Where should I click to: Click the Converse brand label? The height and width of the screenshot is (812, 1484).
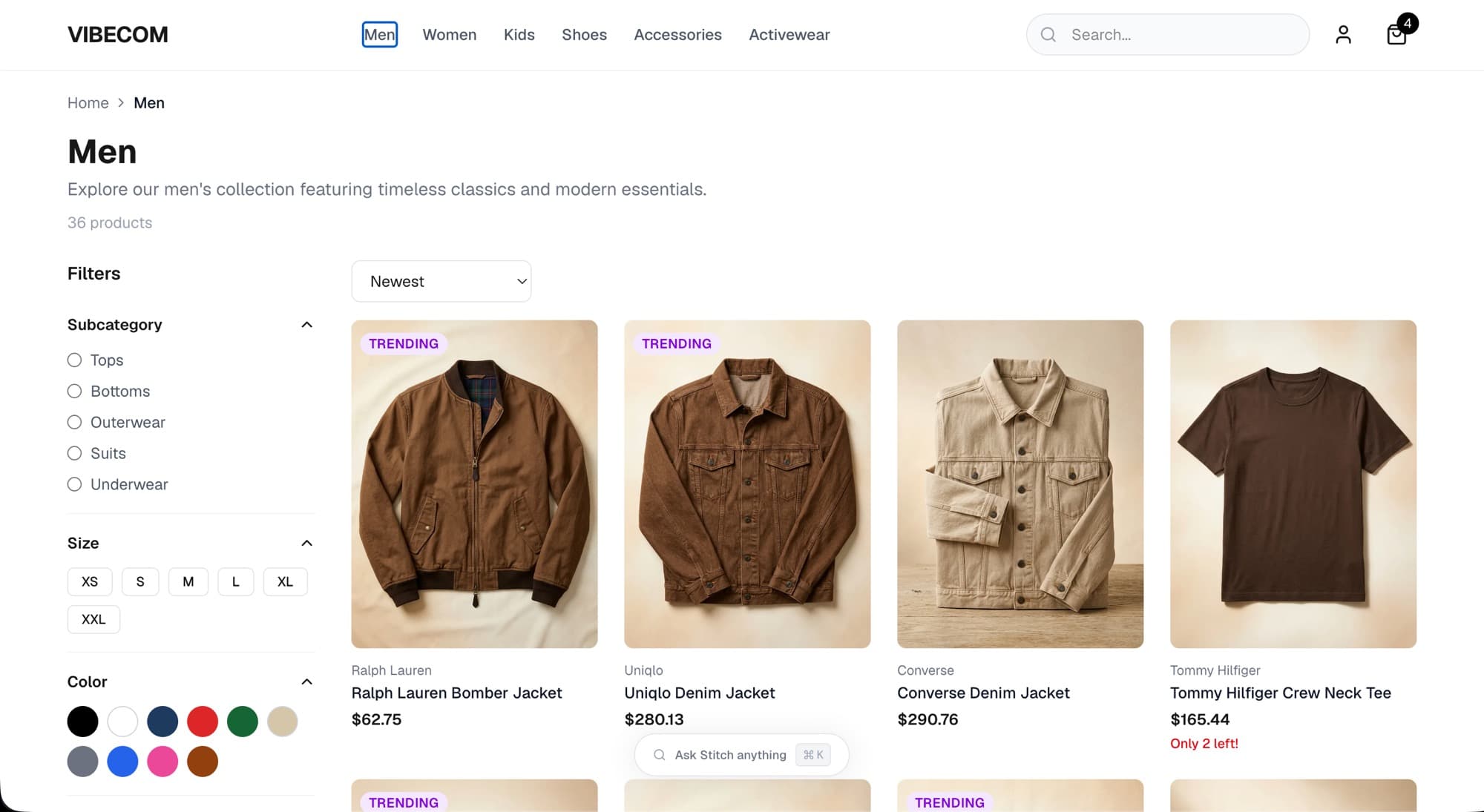tap(926, 670)
